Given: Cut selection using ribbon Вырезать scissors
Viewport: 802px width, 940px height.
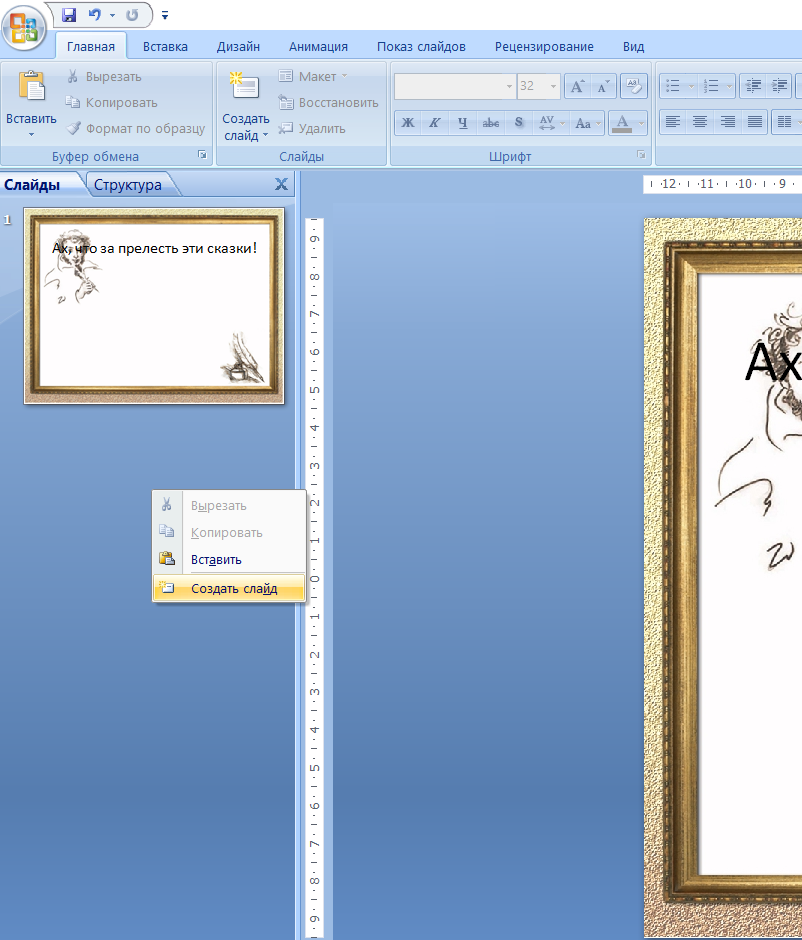Looking at the screenshot, I should click(104, 76).
